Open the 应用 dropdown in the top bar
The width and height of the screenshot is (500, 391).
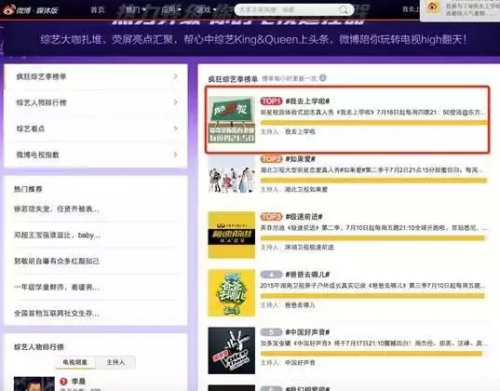[171, 10]
